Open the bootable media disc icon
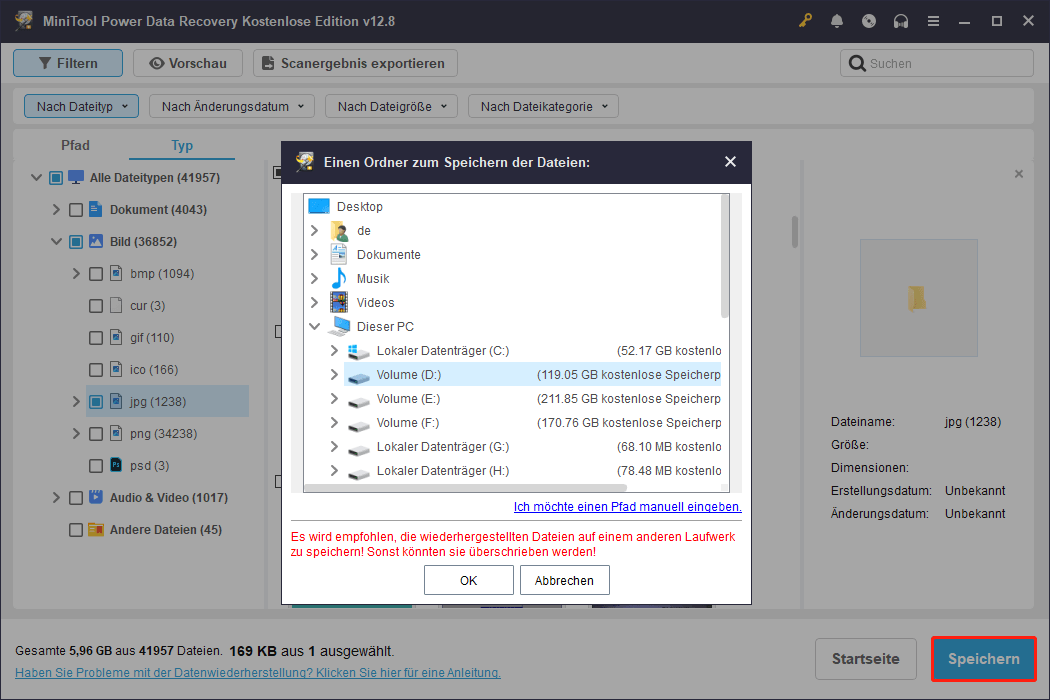Viewport: 1050px width, 700px height. [869, 20]
